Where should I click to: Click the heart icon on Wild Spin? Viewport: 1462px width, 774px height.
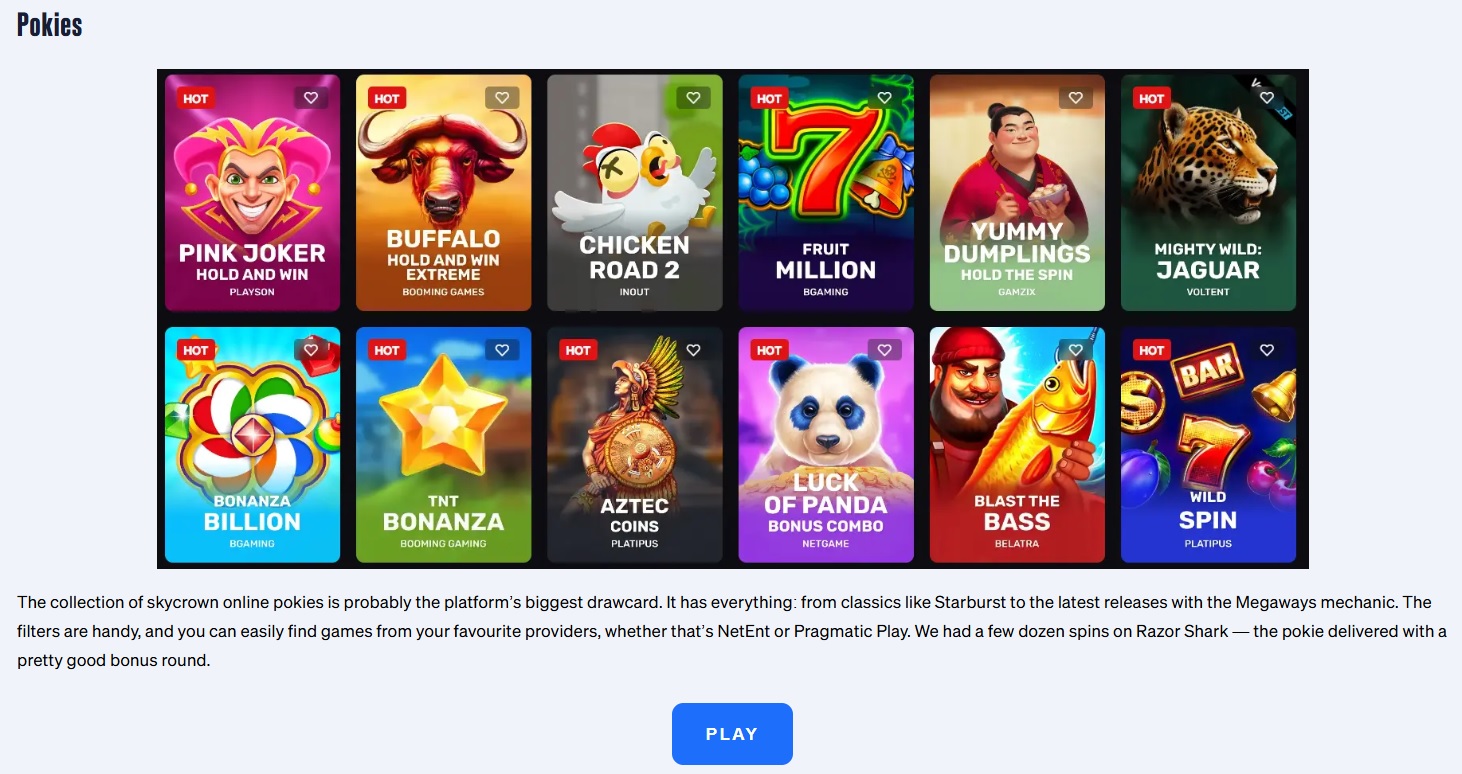click(x=1267, y=350)
